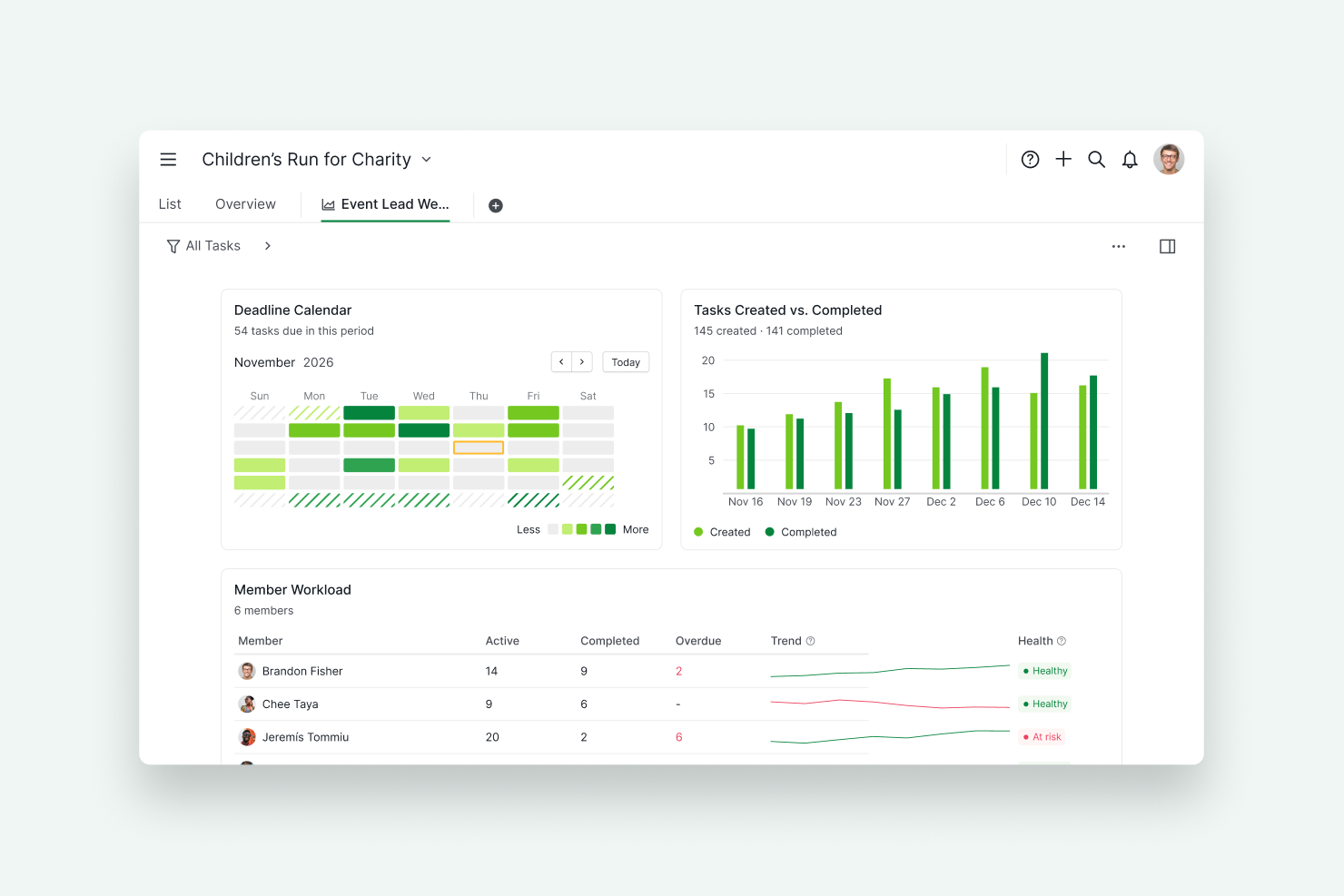Go to previous month in calendar
1344x896 pixels.
coord(561,362)
